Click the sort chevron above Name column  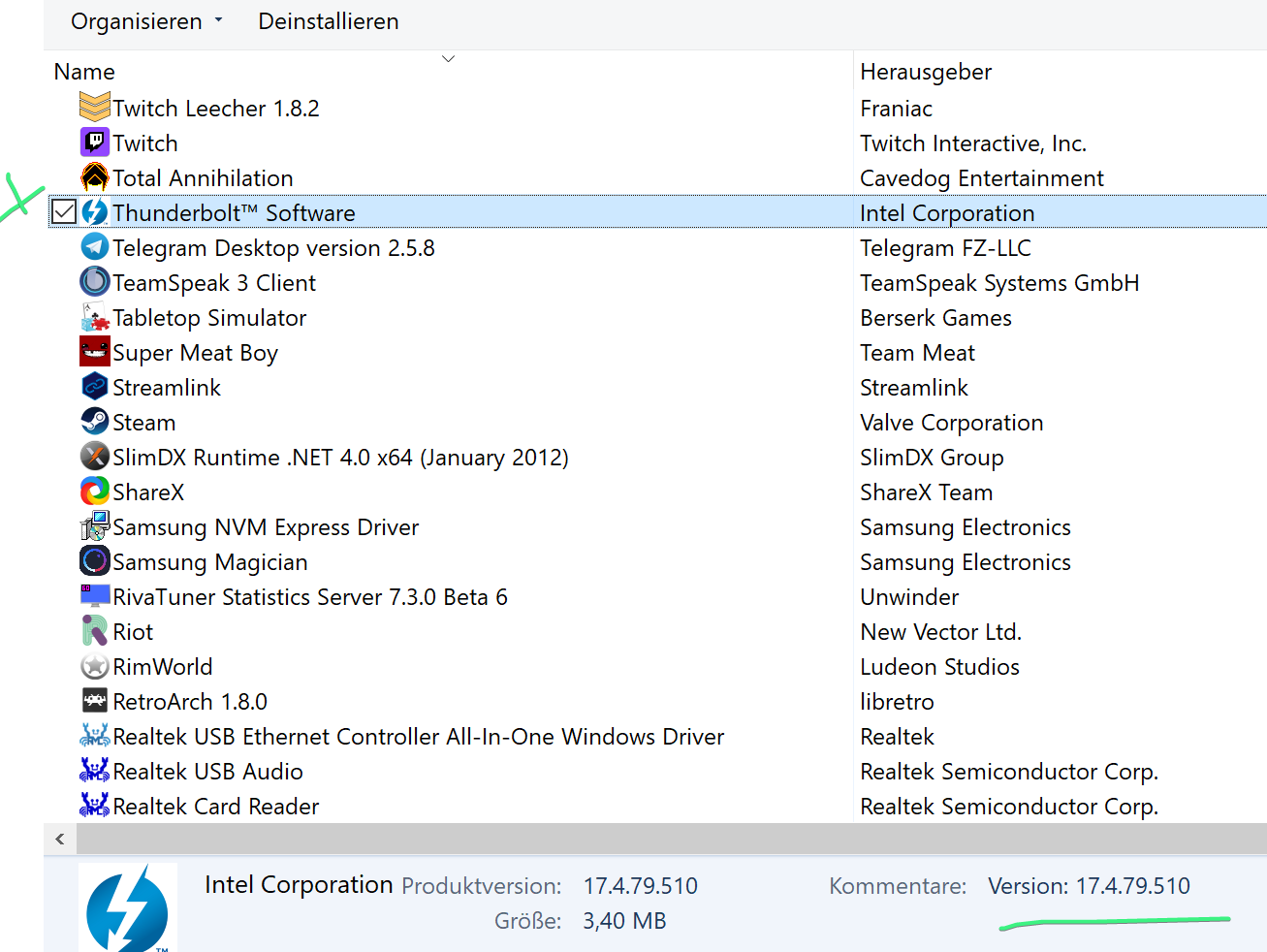pos(448,59)
